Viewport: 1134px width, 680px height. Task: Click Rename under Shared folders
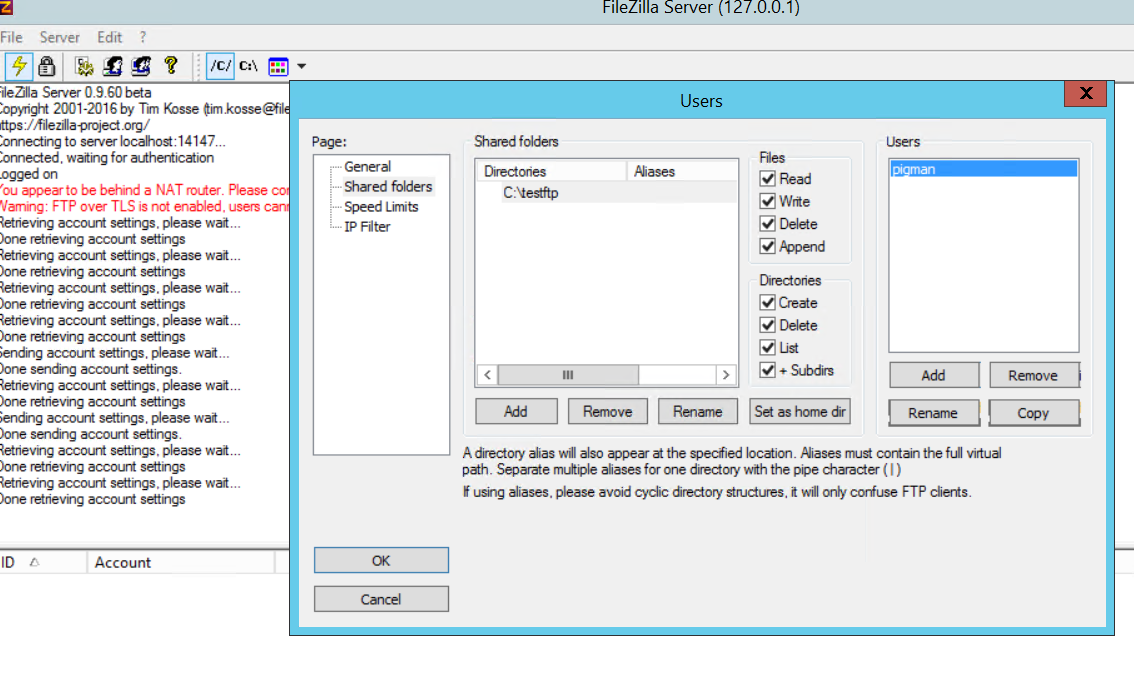tap(698, 412)
